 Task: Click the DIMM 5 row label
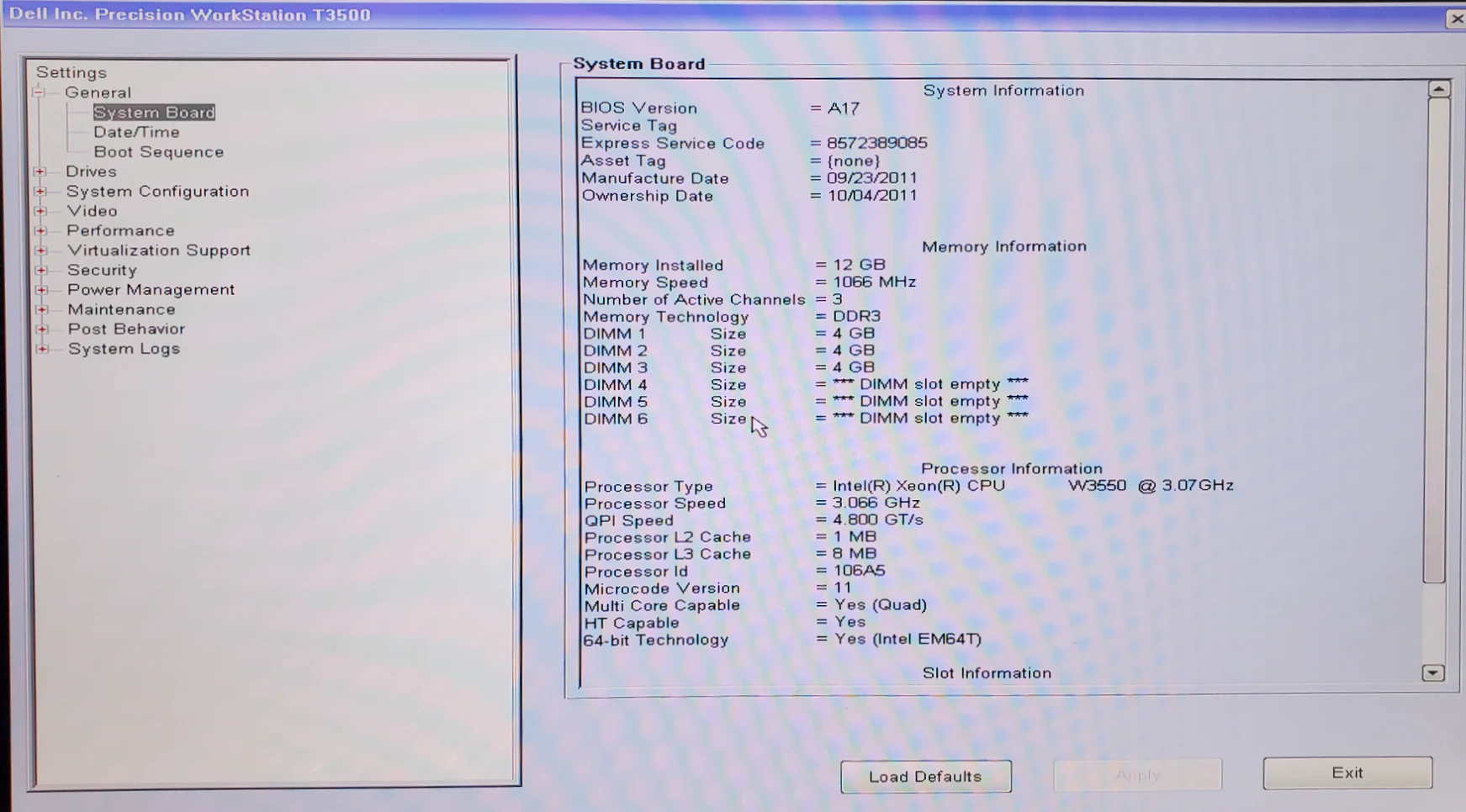point(616,402)
